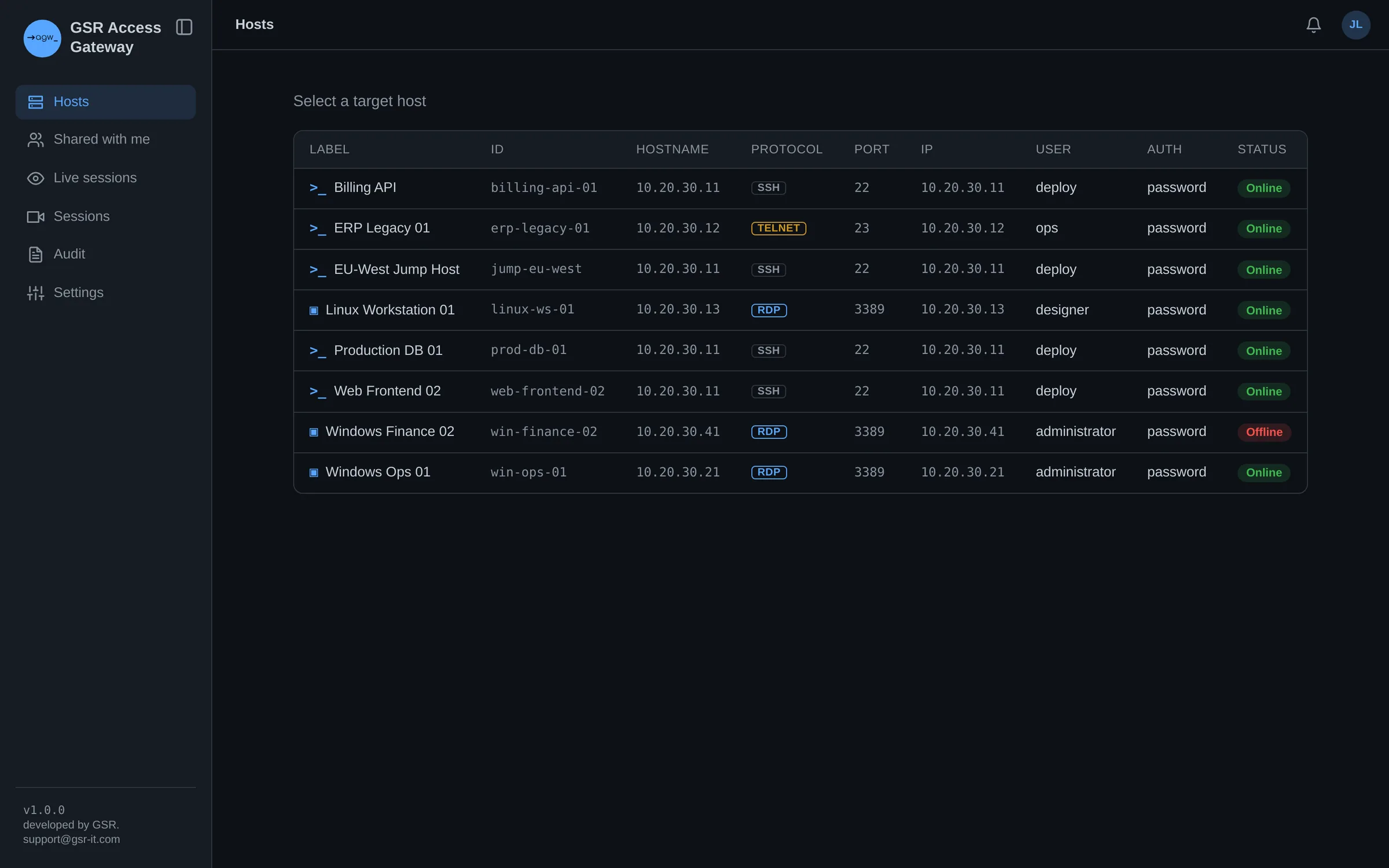This screenshot has width=1389, height=868.
Task: Click the Offline status badge
Action: 1263,432
